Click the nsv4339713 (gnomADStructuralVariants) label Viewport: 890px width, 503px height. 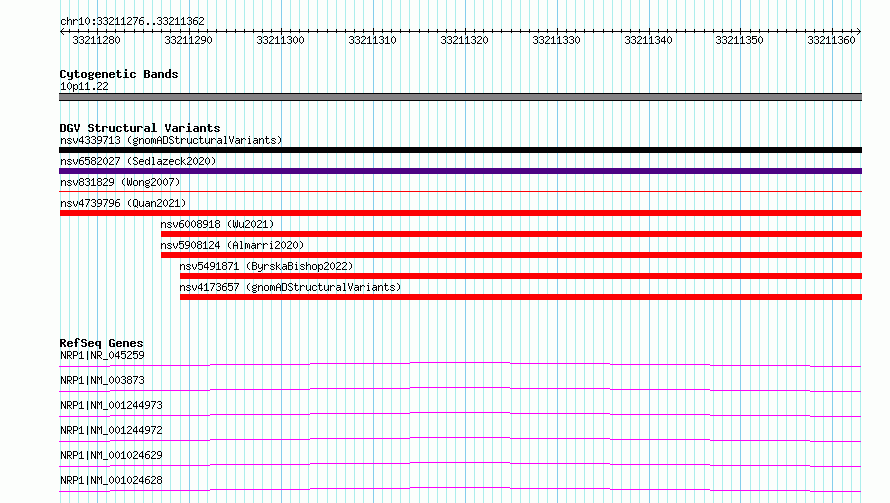[x=171, y=140]
